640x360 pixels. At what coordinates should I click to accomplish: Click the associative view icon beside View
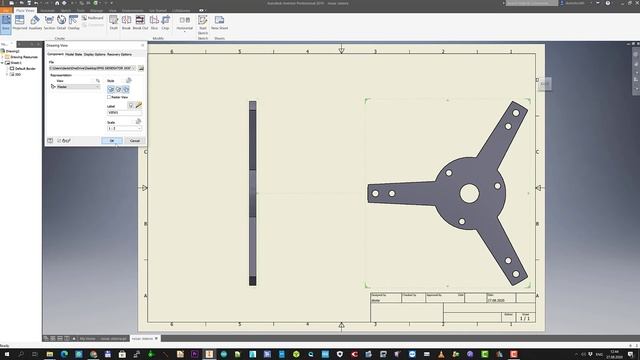click(x=98, y=81)
